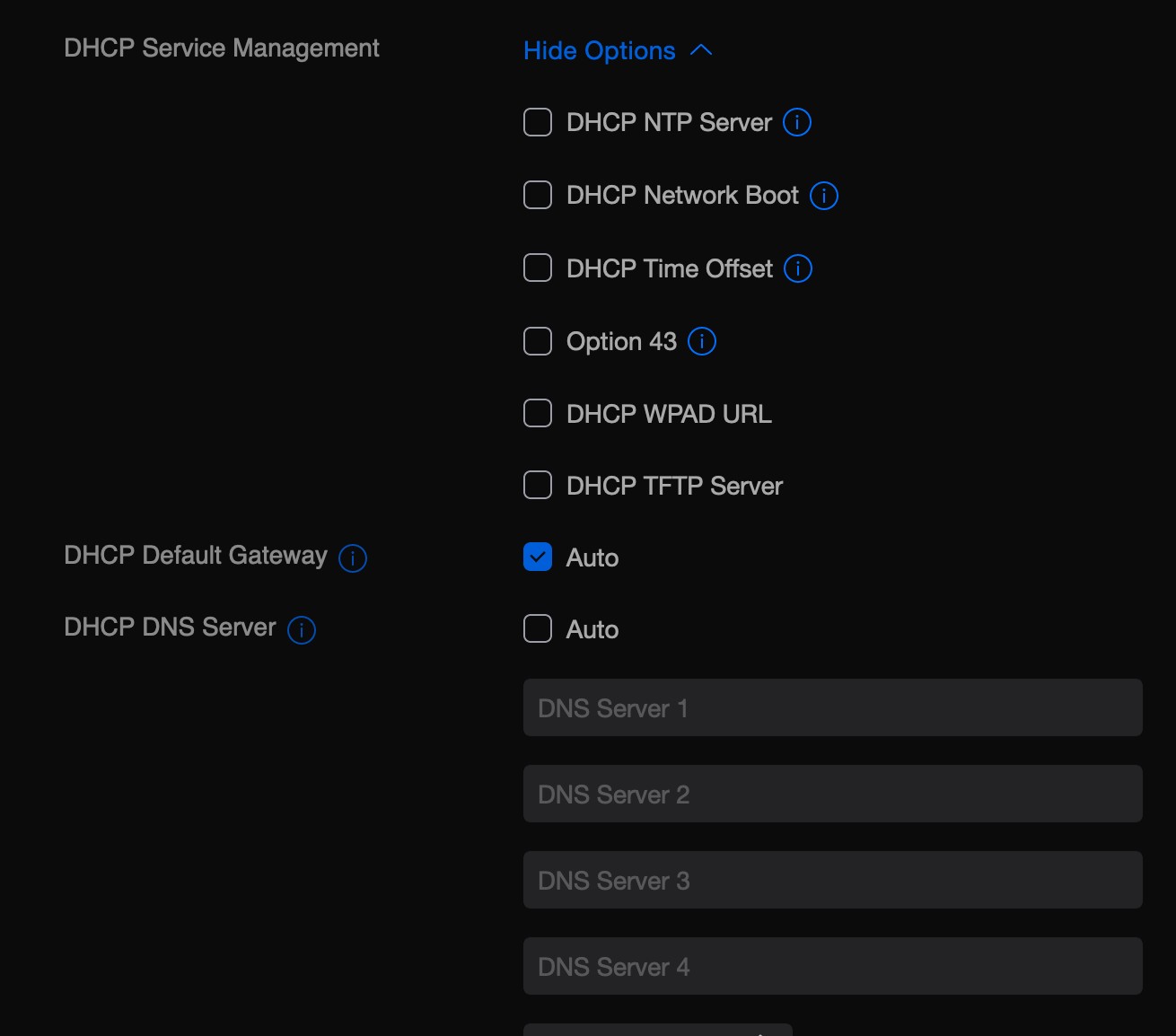Tick the DHCP Time Offset checkbox
The image size is (1176, 1036).
(x=538, y=268)
